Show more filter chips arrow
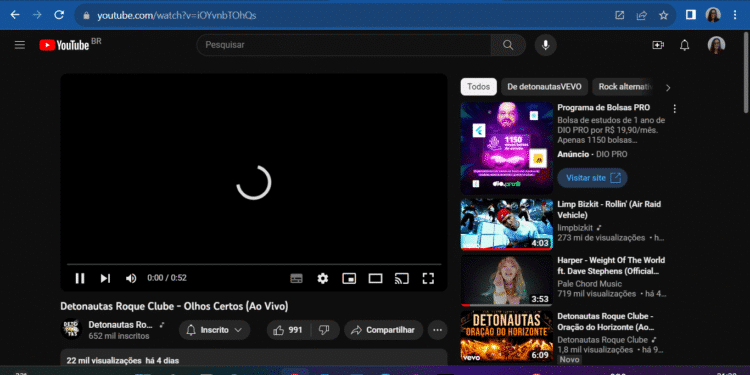This screenshot has height=375, width=750. [668, 88]
